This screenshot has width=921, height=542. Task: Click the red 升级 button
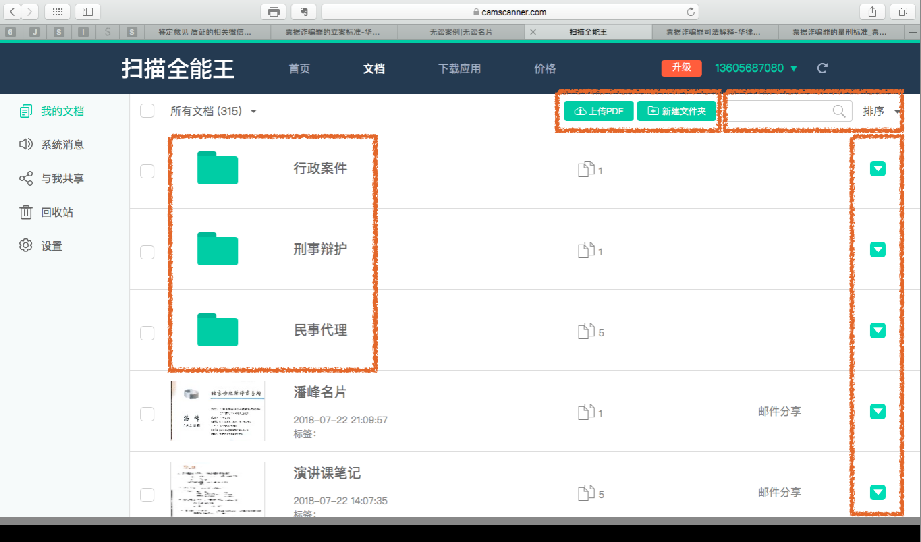[x=681, y=68]
